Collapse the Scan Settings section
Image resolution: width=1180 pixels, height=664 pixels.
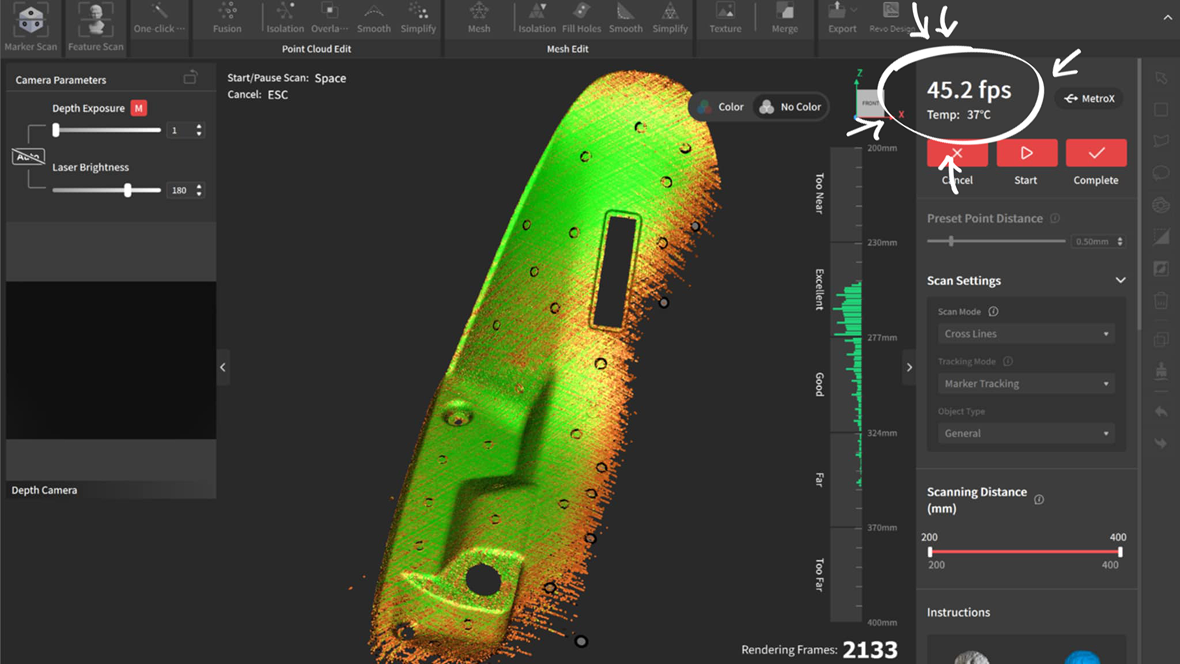pos(1120,281)
